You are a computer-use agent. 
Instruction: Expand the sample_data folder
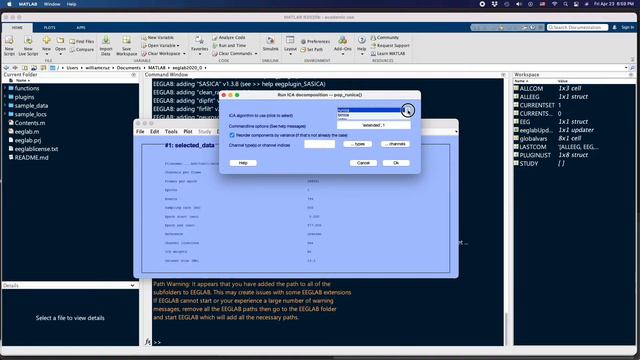click(x=5, y=106)
